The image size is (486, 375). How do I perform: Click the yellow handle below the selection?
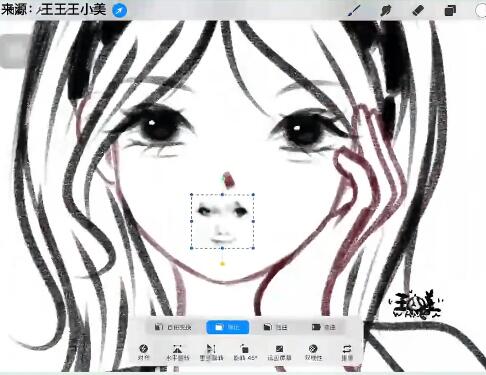(x=222, y=264)
